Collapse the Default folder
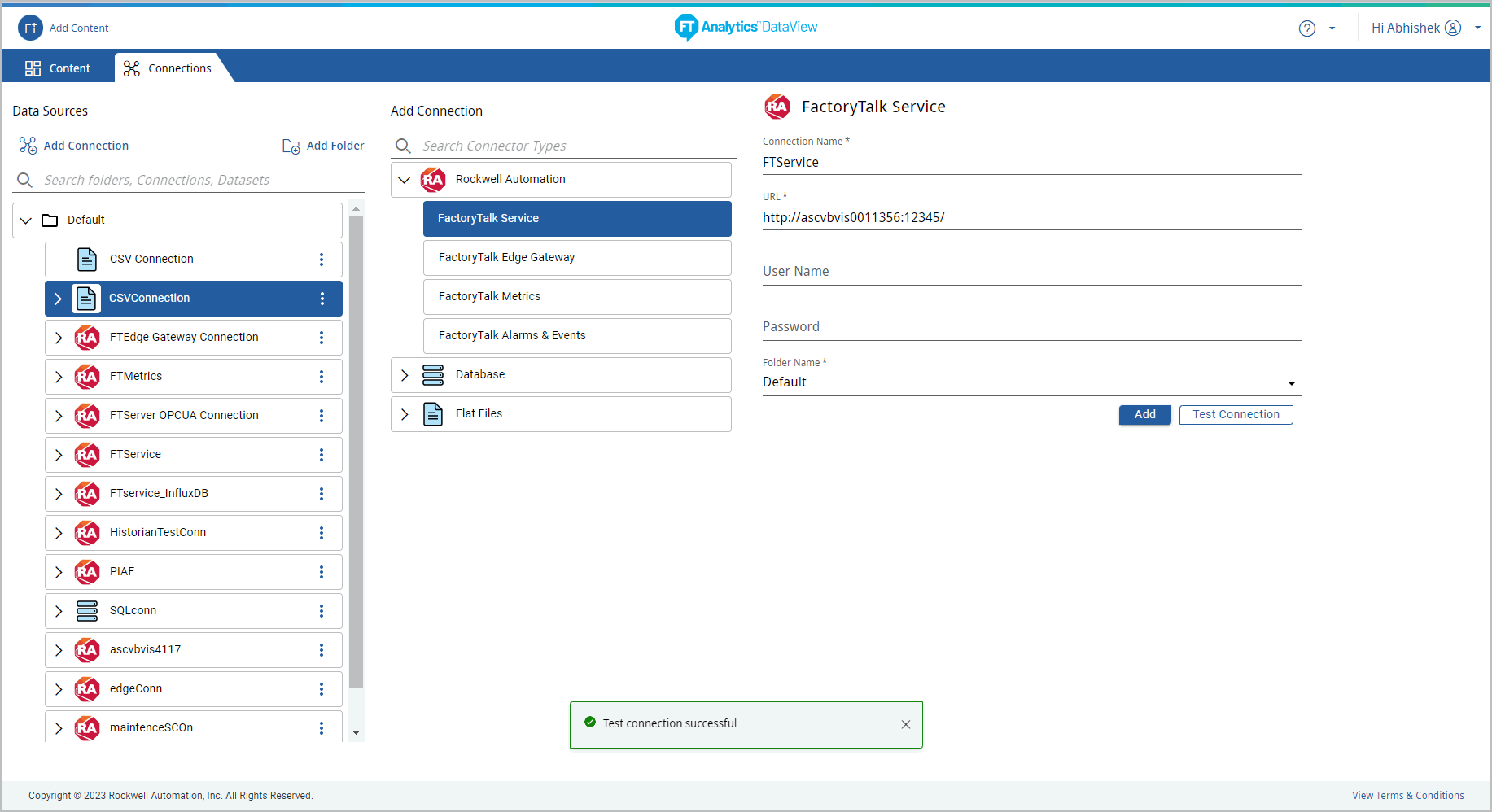 click(26, 220)
